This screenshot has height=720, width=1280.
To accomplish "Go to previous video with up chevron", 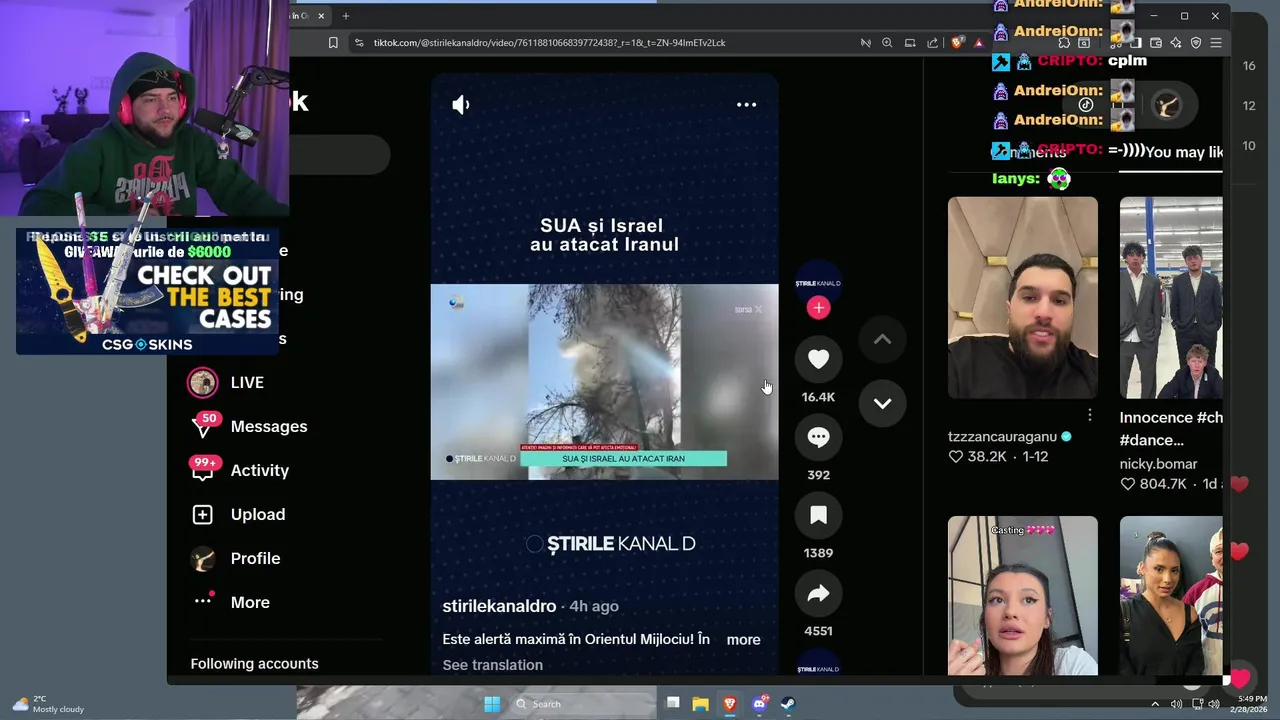I will [x=882, y=340].
